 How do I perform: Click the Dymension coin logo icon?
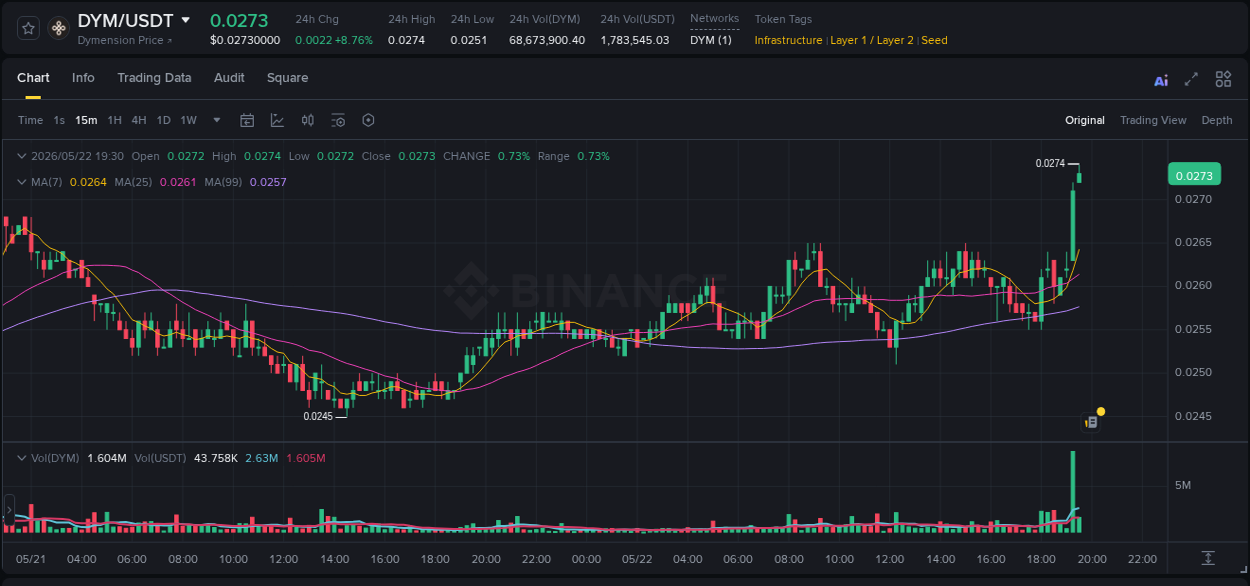(x=59, y=29)
